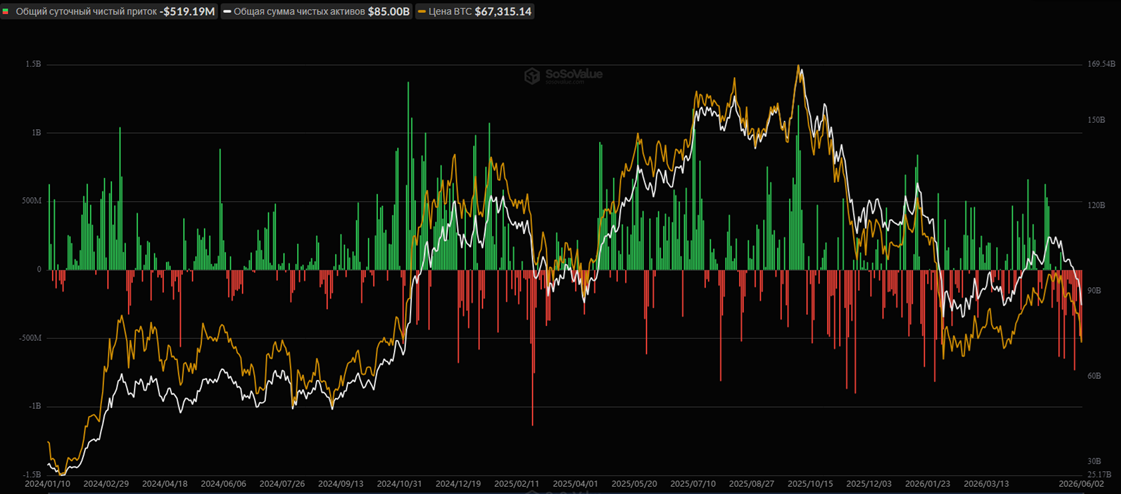This screenshot has height=494, width=1121.
Task: Click the -500M left axis label
Action: point(32,338)
